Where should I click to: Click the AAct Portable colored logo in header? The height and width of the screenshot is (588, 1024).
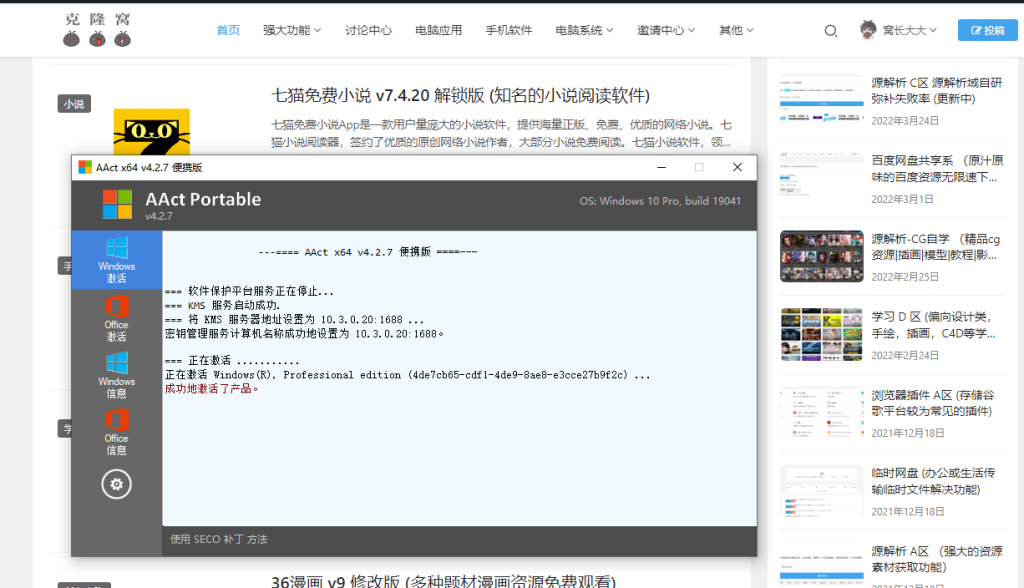click(118, 204)
